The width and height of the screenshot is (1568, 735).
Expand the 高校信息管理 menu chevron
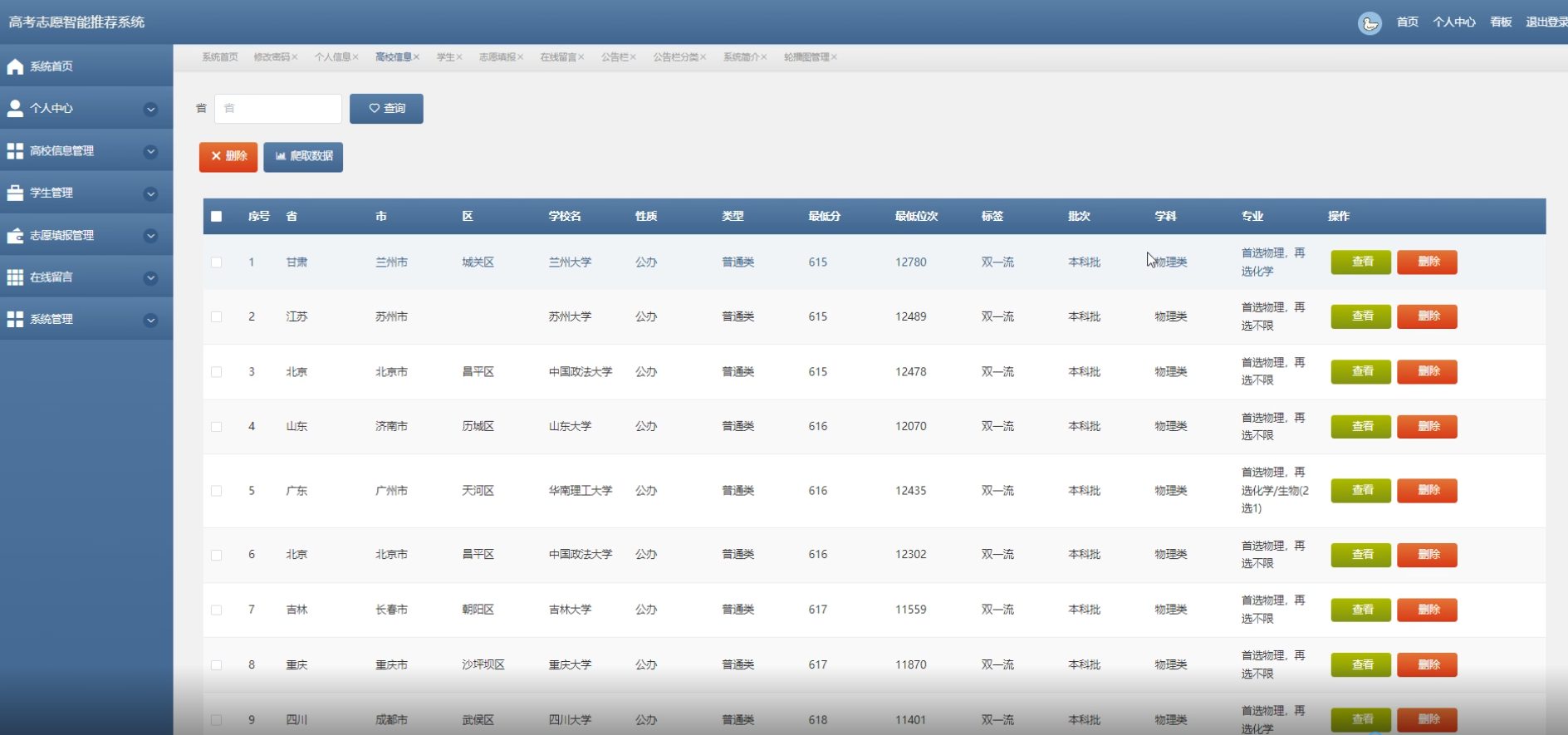150,151
